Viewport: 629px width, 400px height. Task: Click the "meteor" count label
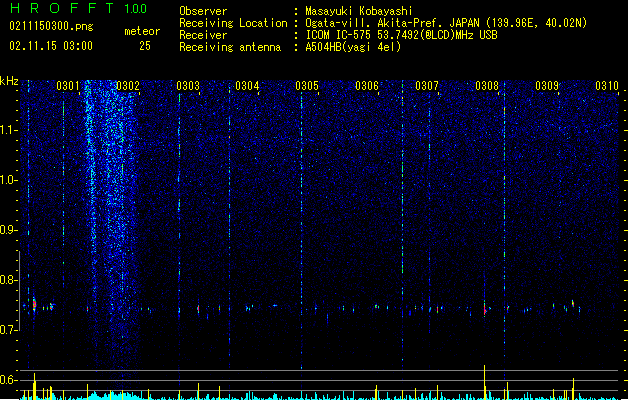tap(142, 31)
